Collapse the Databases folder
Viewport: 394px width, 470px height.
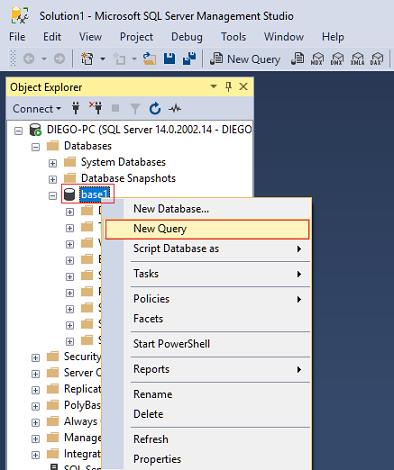[35, 147]
